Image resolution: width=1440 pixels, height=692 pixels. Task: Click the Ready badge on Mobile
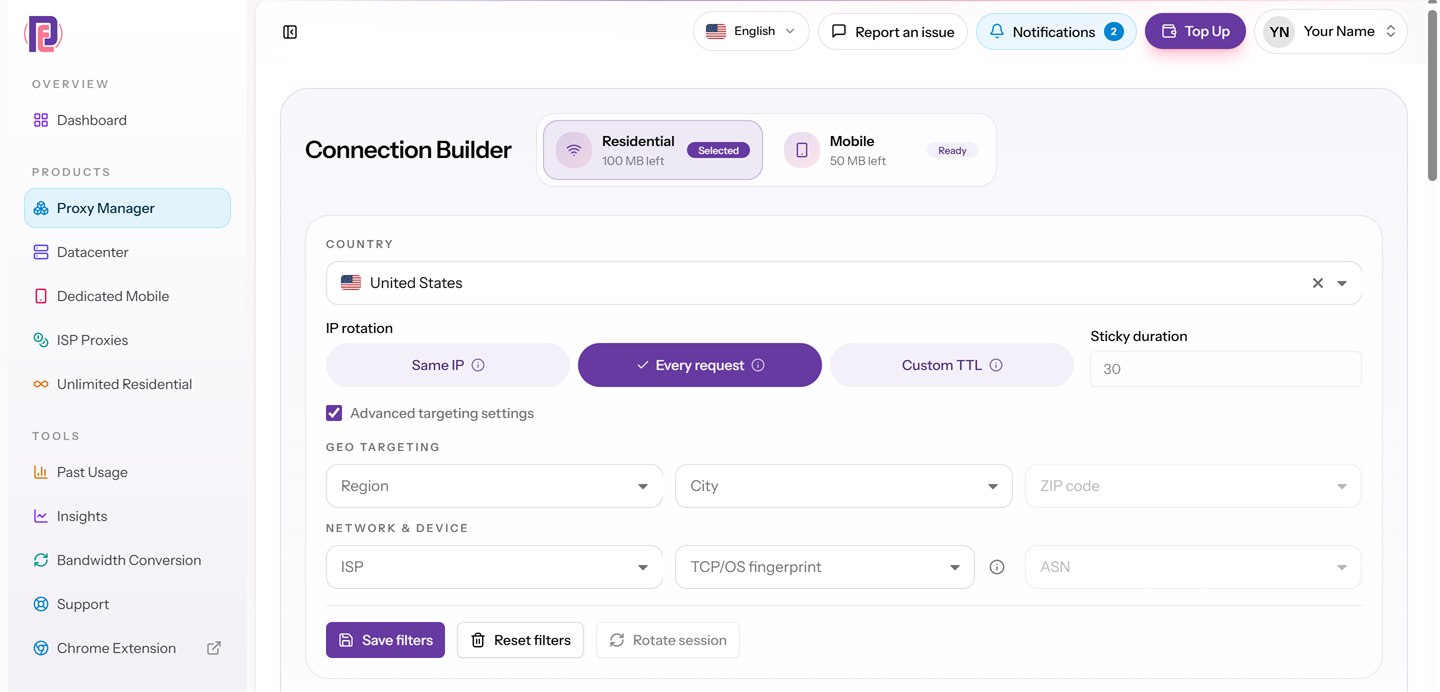pyautogui.click(x=952, y=150)
